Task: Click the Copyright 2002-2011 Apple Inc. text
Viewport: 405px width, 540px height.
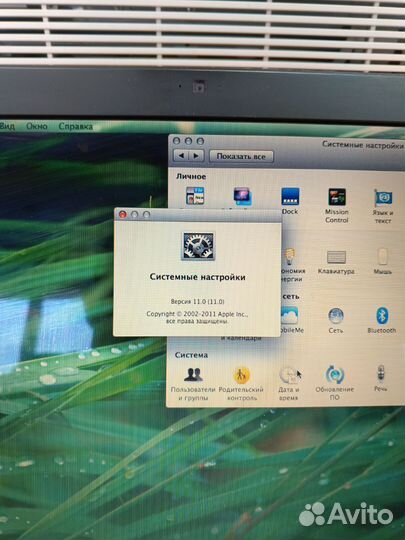Action: pos(197,314)
